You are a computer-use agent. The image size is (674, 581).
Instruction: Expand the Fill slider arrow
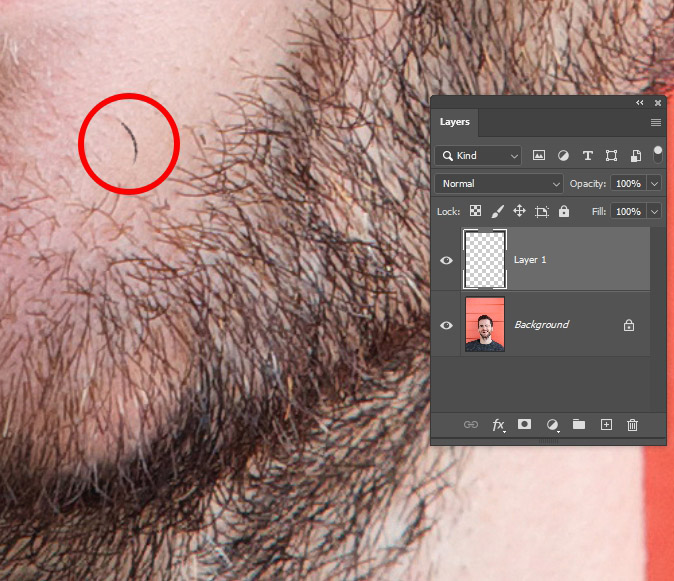(654, 211)
